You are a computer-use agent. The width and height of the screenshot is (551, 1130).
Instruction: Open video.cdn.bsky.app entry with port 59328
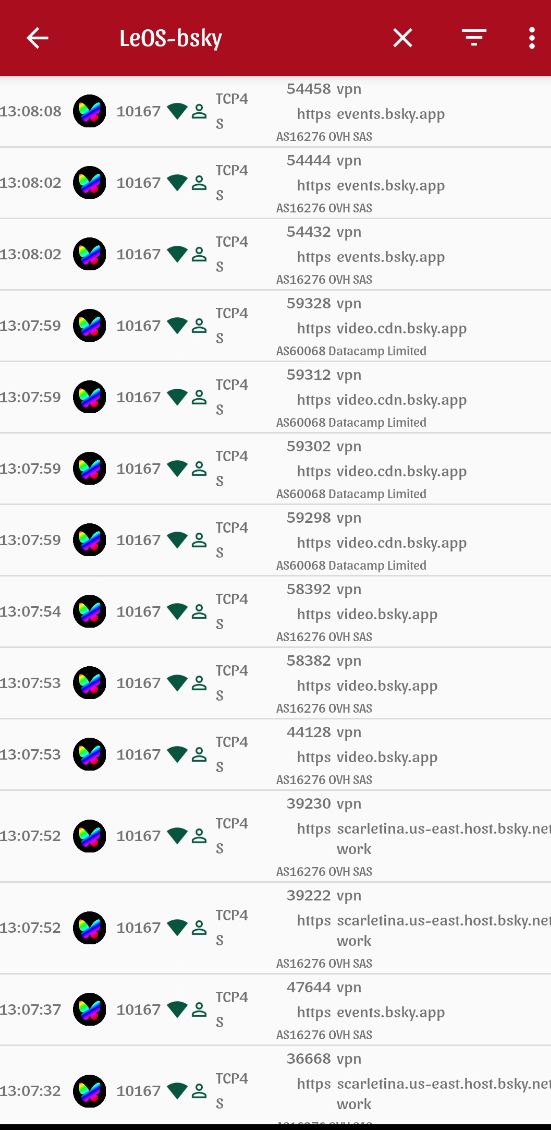(275, 326)
